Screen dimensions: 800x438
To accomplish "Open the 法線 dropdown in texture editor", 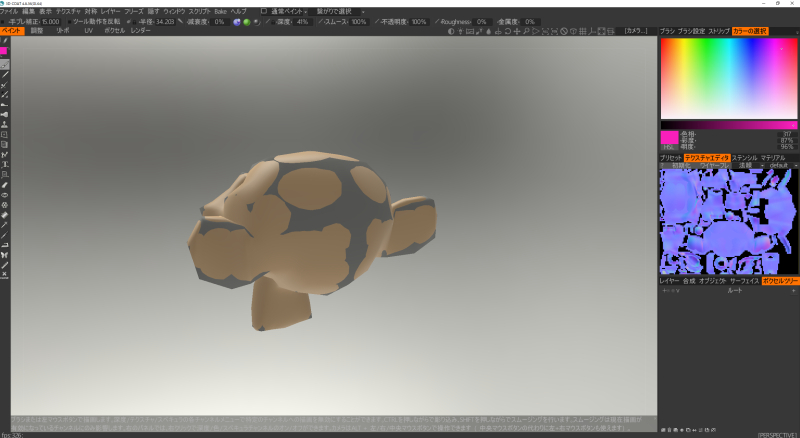I will (x=746, y=165).
